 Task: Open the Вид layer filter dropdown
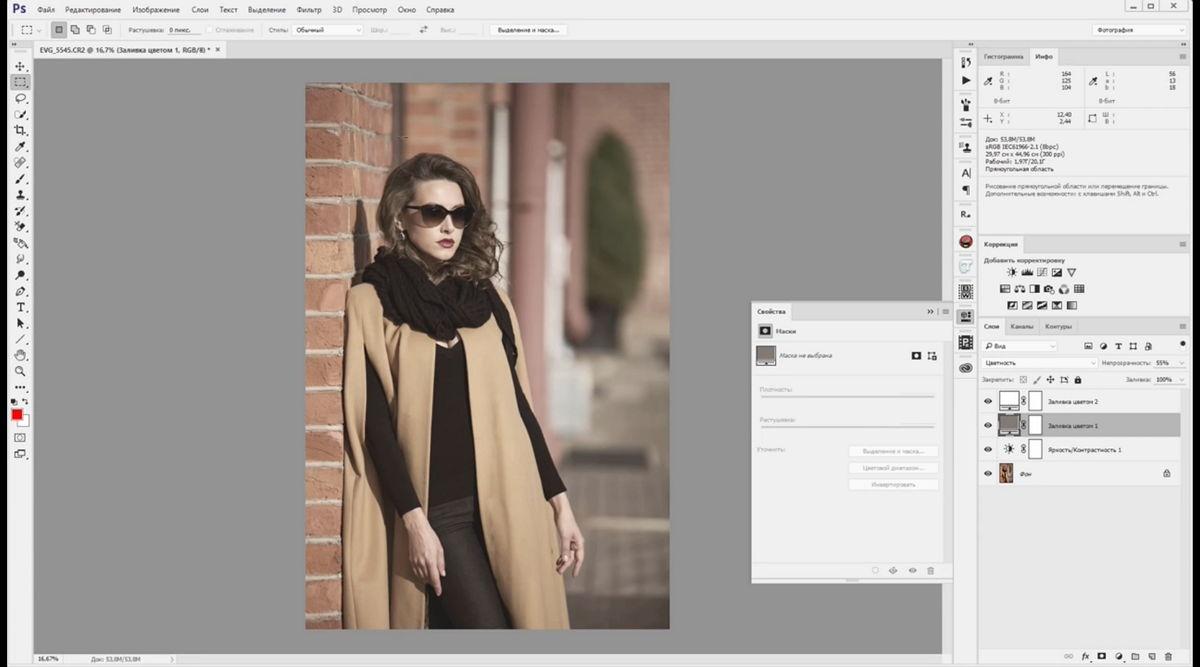click(1019, 346)
